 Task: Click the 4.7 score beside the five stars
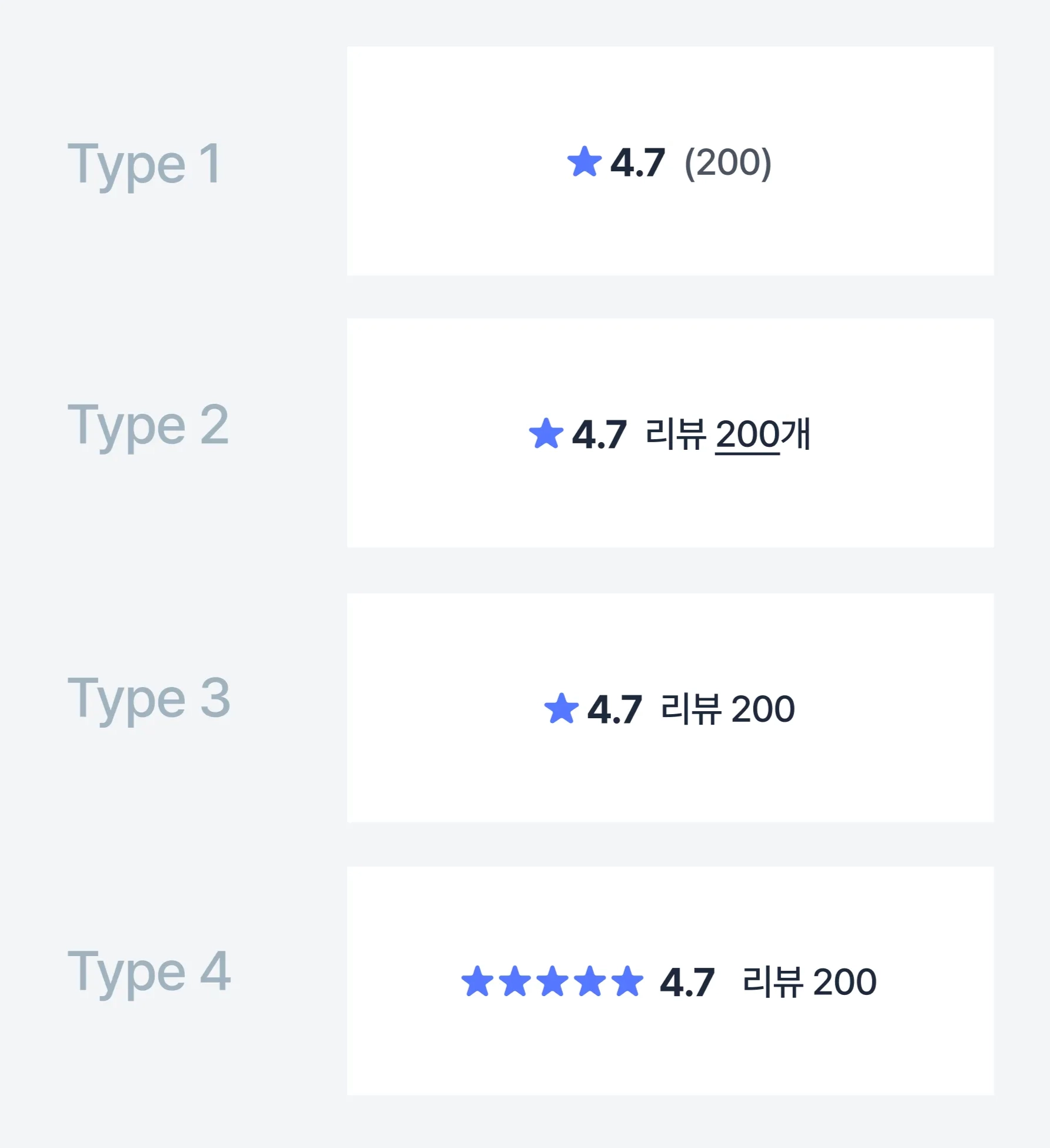pos(687,982)
